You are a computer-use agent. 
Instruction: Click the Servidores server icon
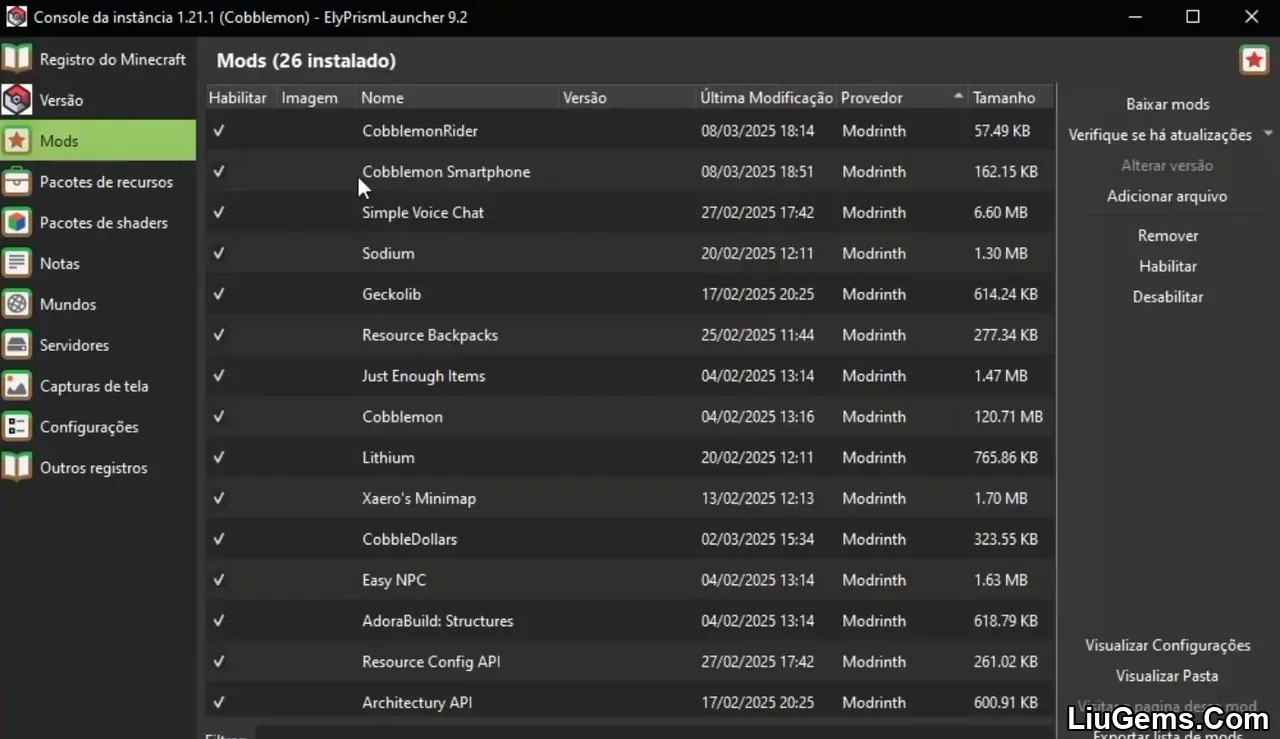(x=17, y=345)
